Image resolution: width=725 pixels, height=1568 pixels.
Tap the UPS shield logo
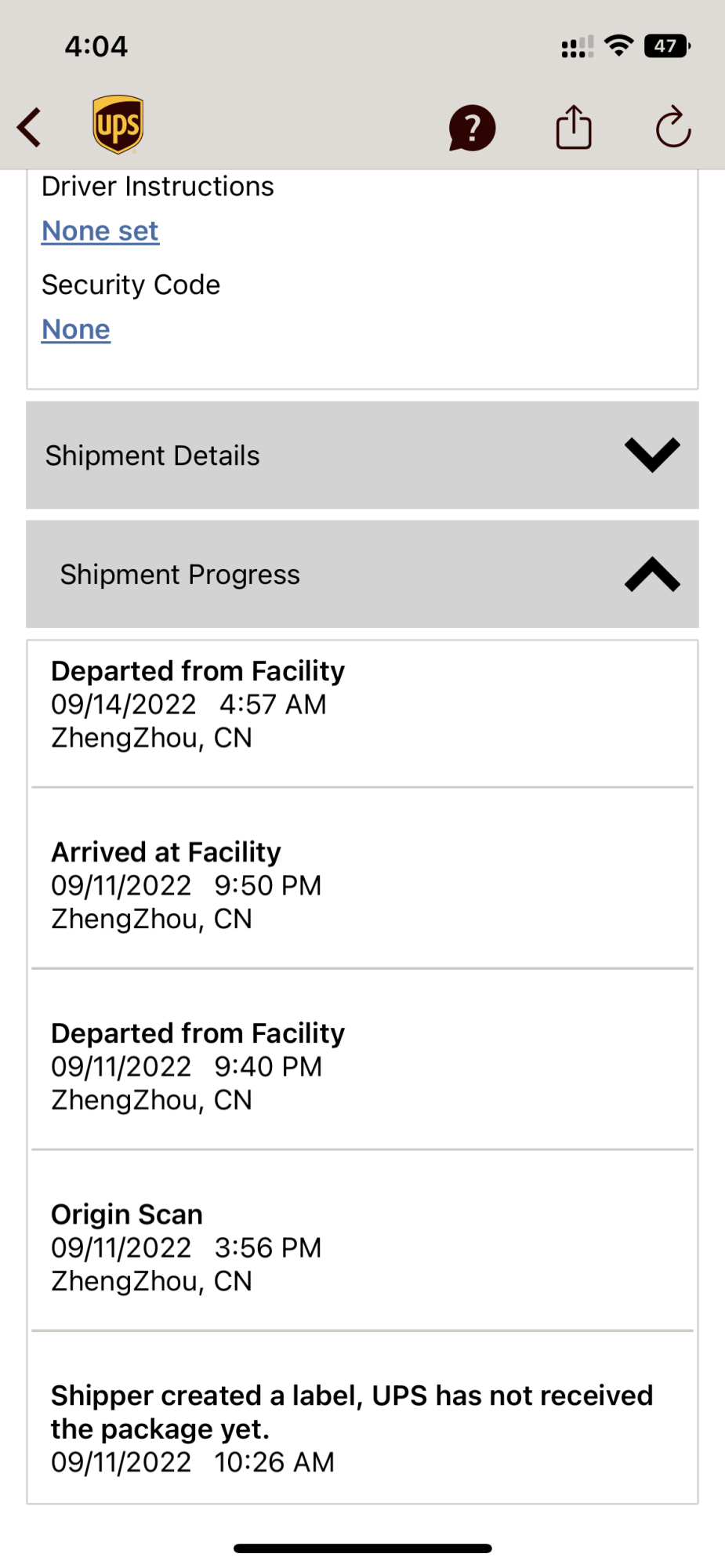coord(118,125)
